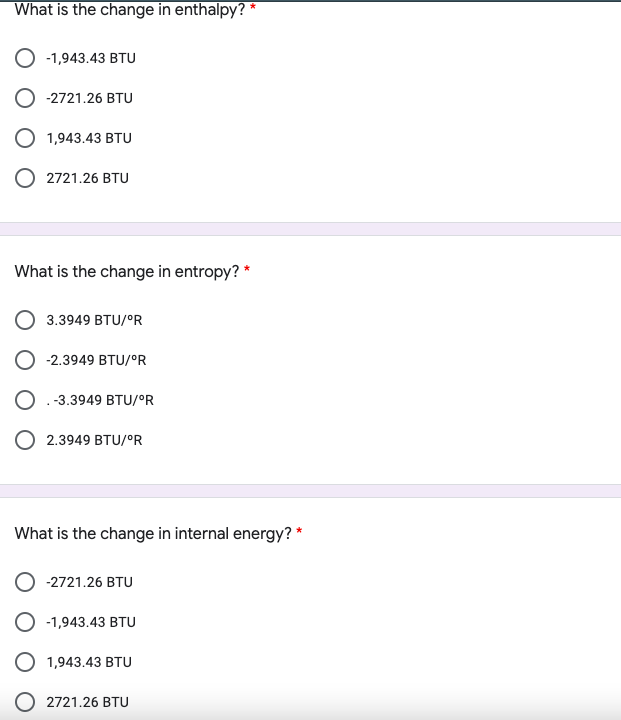Pick positive 1,943.43 BTU for enthalpy
Image resolution: width=621 pixels, height=720 pixels.
tap(25, 138)
